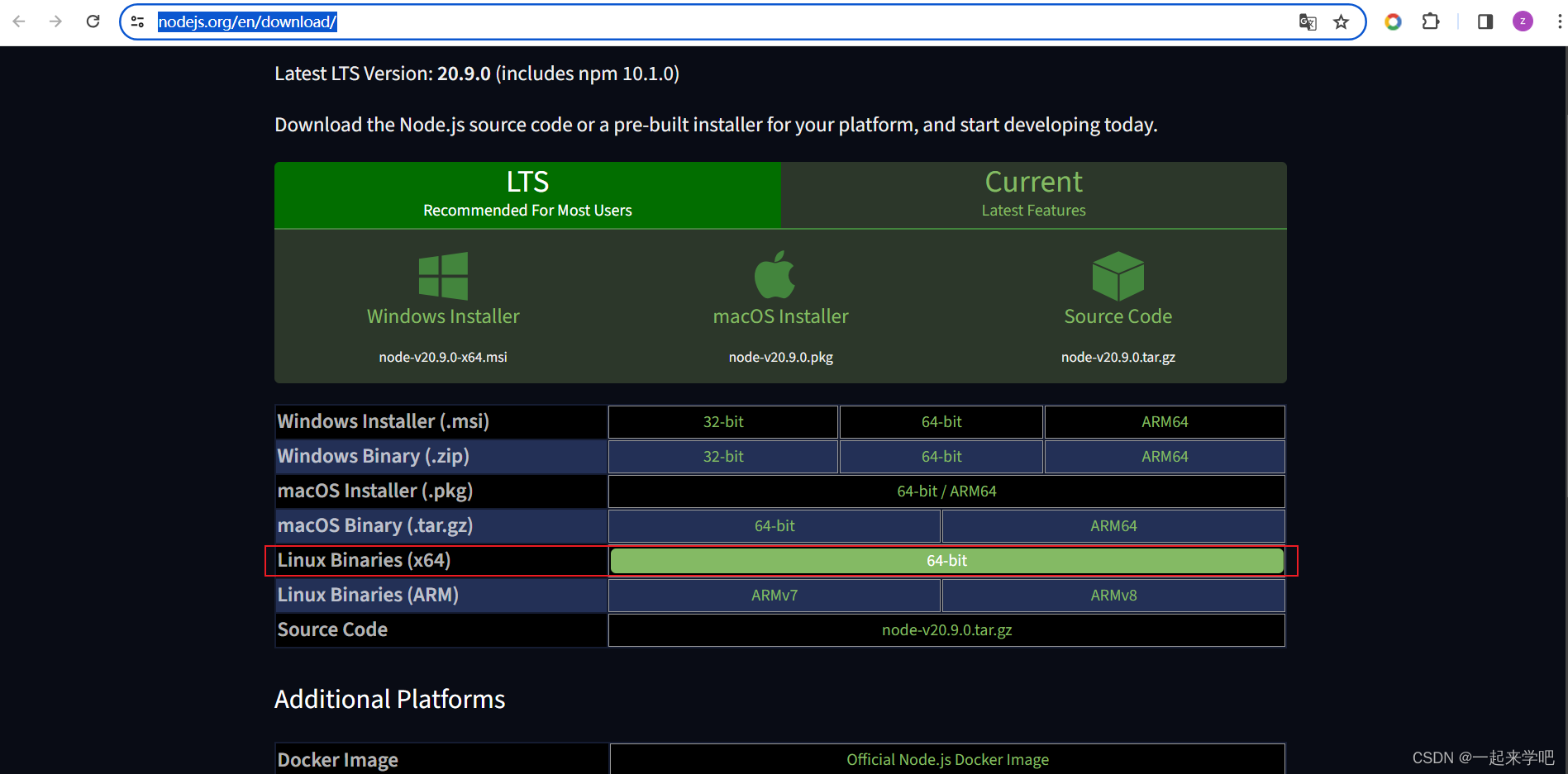This screenshot has height=774, width=1568.
Task: Click the 'Windows Binary (.zip)' row label
Action: pos(374,456)
